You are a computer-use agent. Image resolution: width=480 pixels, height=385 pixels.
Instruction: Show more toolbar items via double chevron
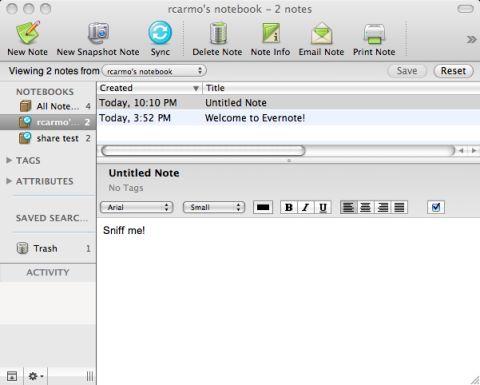(471, 40)
